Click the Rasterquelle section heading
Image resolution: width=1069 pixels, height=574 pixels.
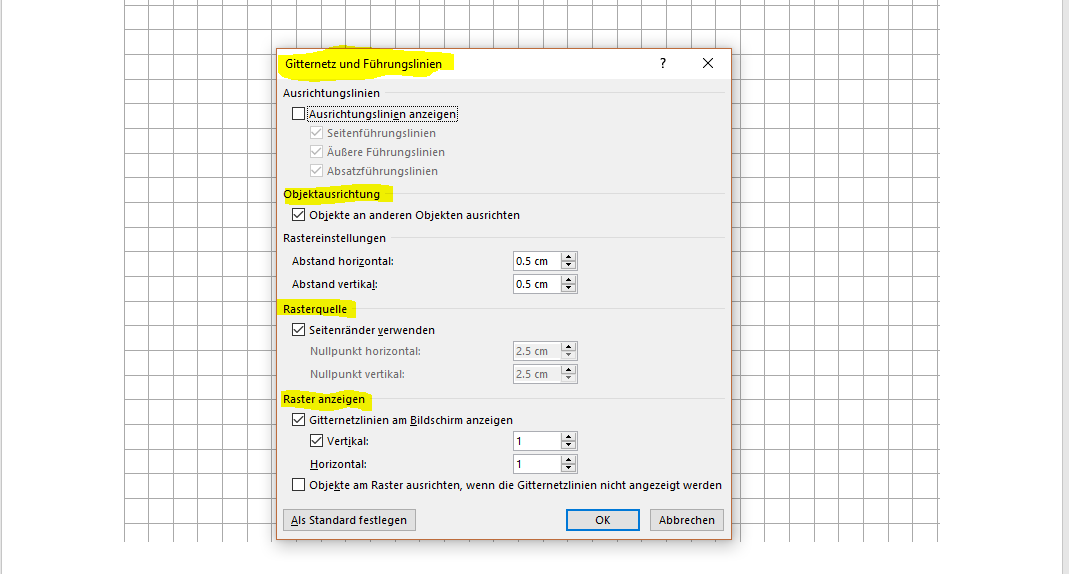[315, 309]
